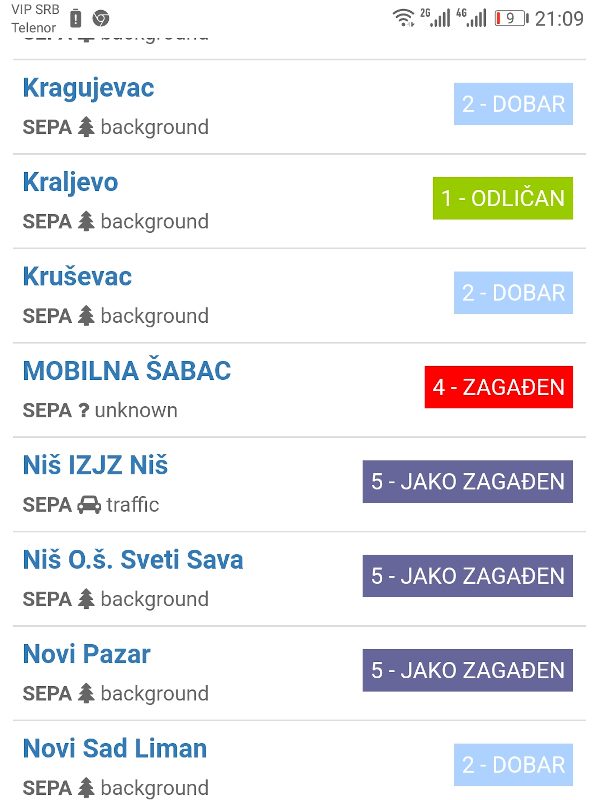Tap the 5 - JAKO ZAGAĐEN badge for Novi Pazar
The height and width of the screenshot is (800, 600).
coord(467,670)
